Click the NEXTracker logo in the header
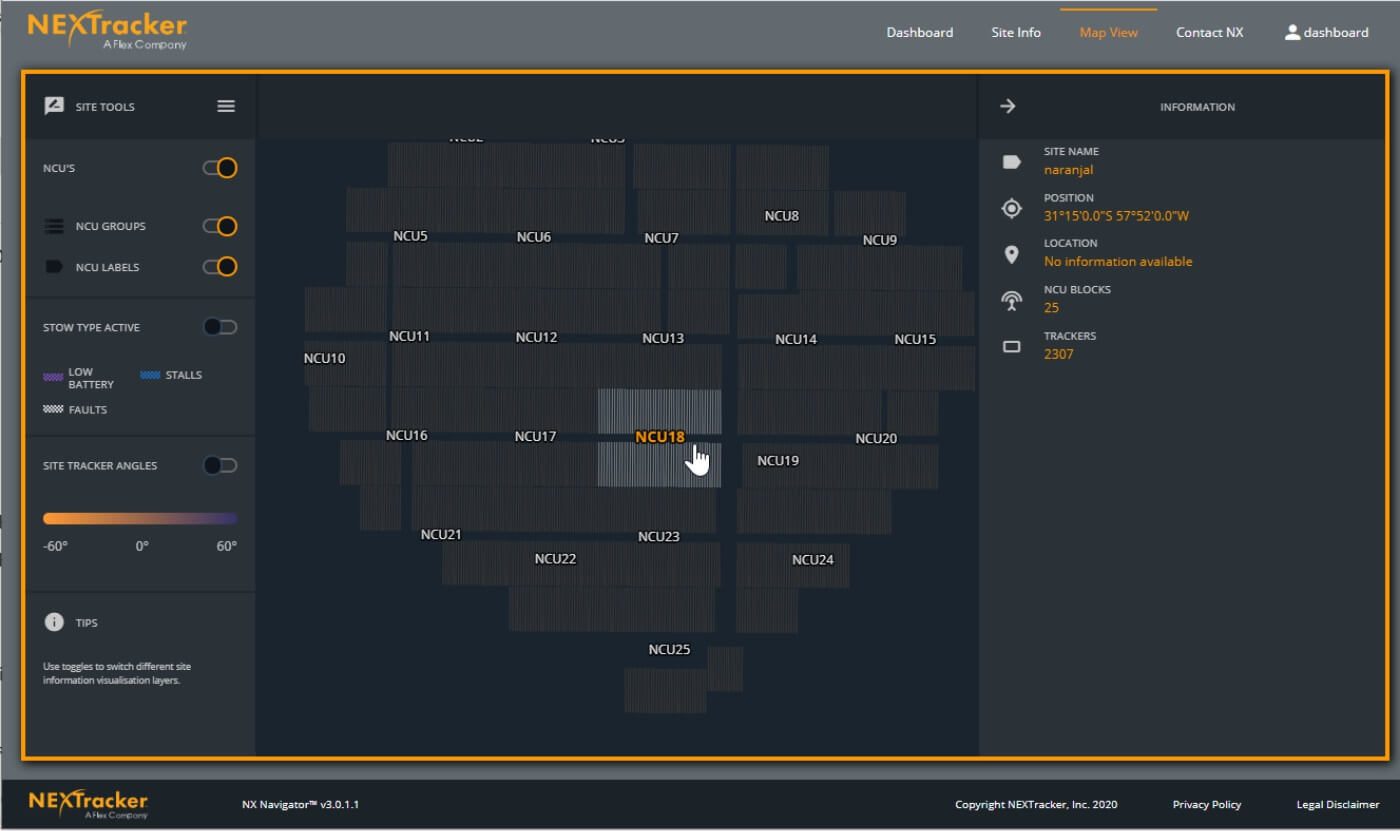 click(x=107, y=29)
